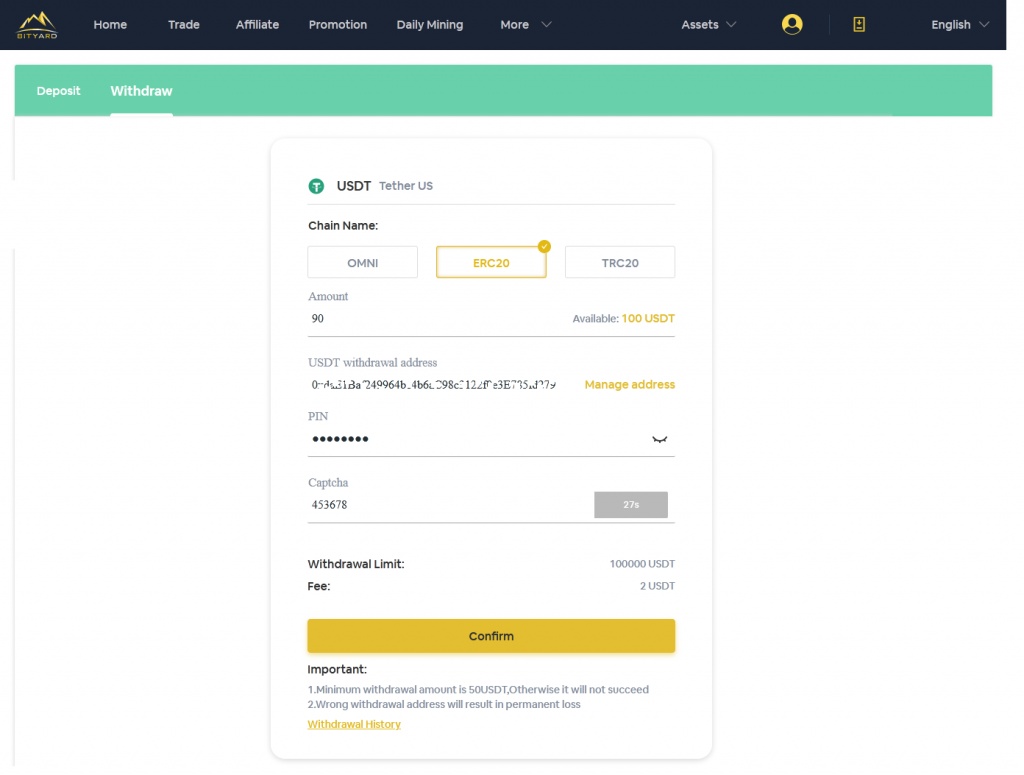Click the USDT Tether coin icon
The height and width of the screenshot is (775, 1024).
point(316,186)
